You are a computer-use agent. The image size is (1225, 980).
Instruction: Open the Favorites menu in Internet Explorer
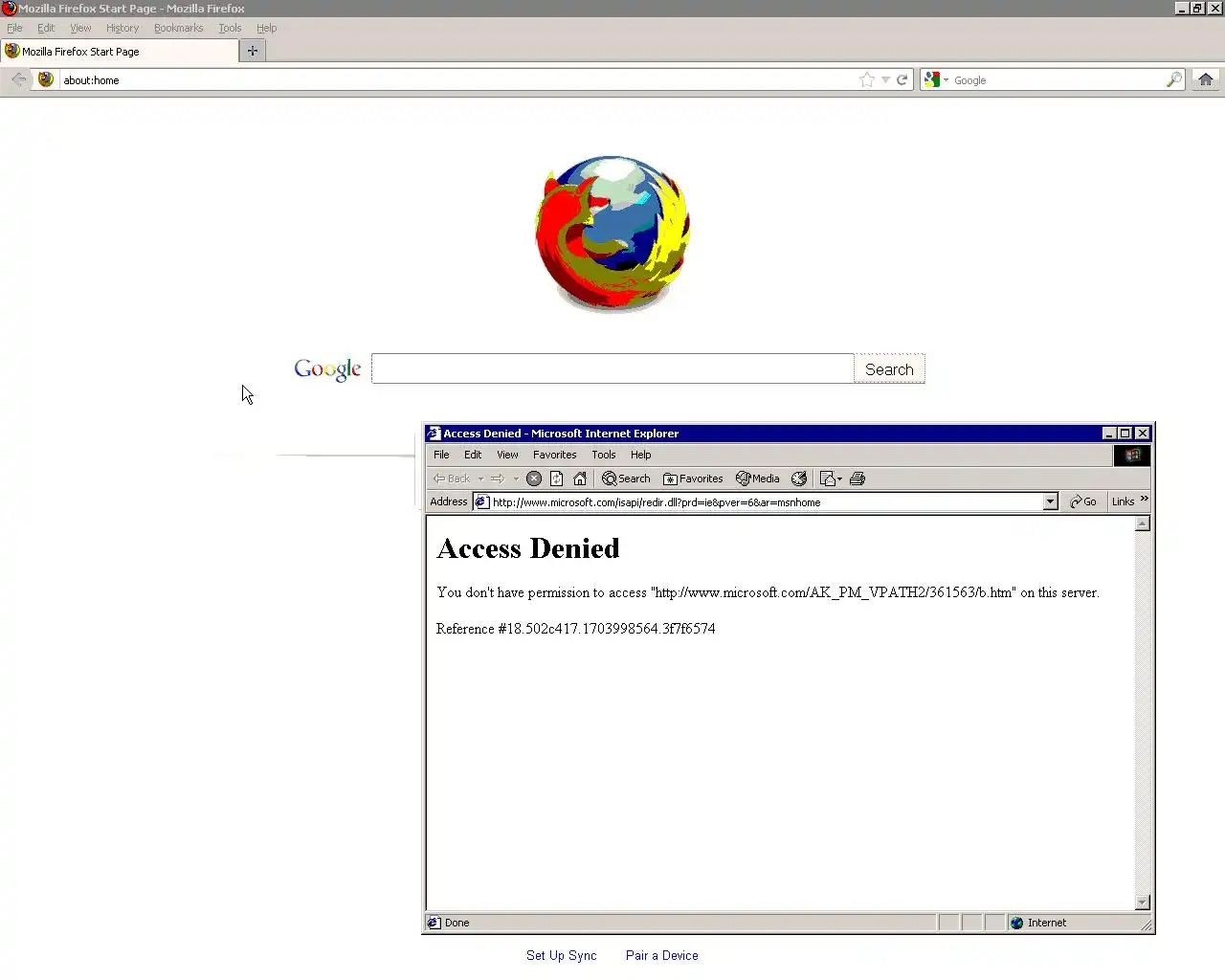pos(555,455)
